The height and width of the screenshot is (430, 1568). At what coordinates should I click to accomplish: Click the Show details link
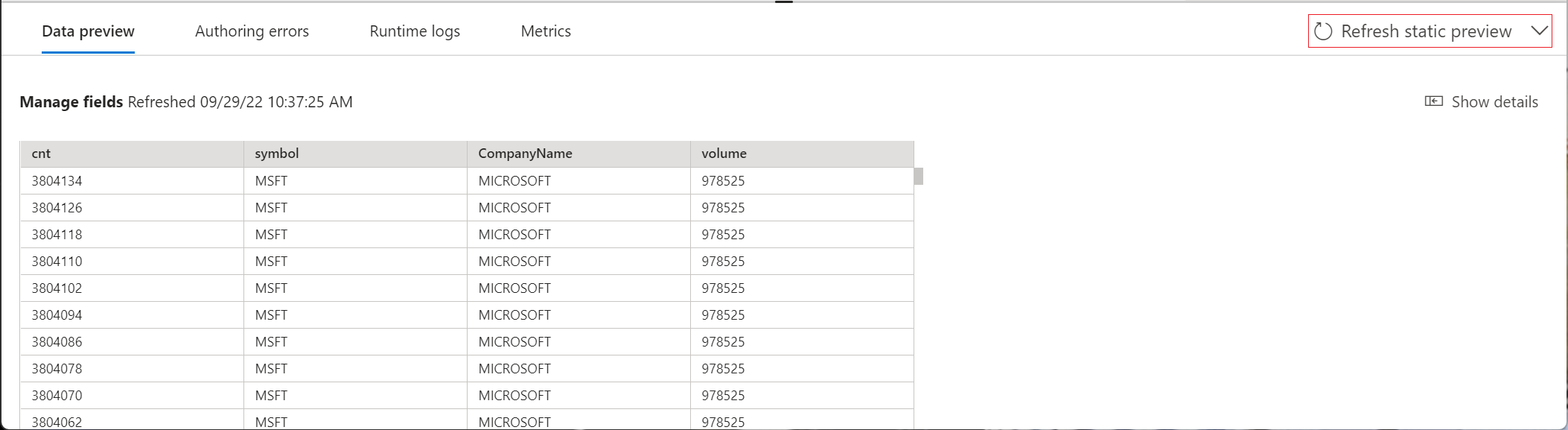[x=1494, y=101]
